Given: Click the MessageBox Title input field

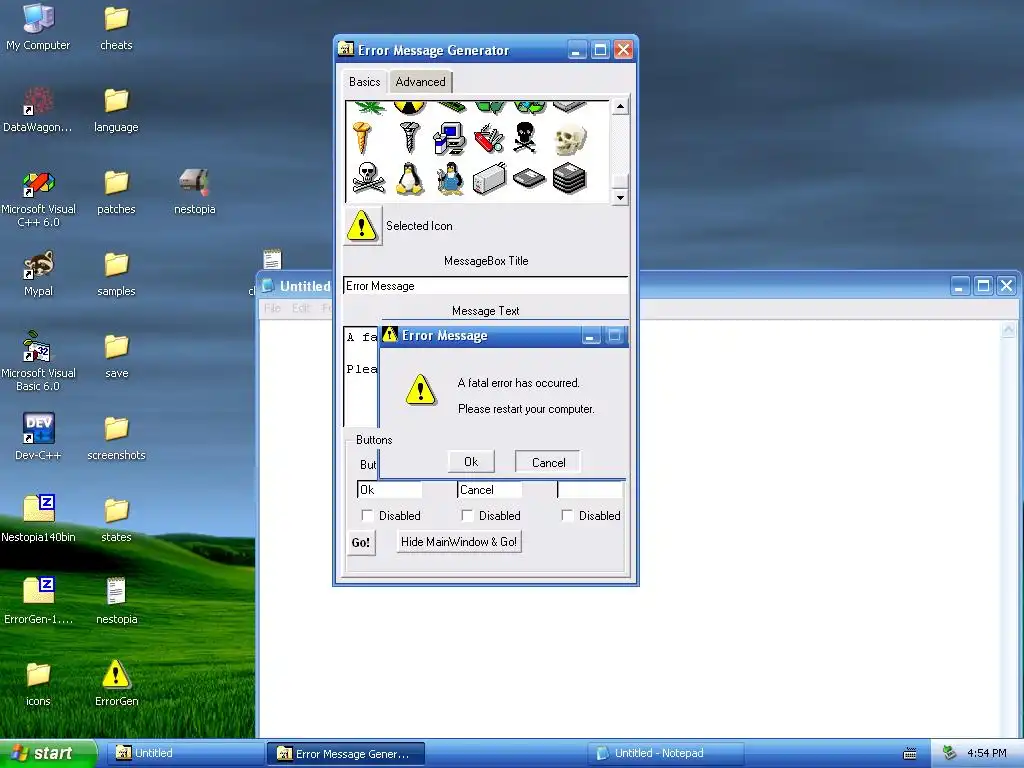Looking at the screenshot, I should point(485,285).
